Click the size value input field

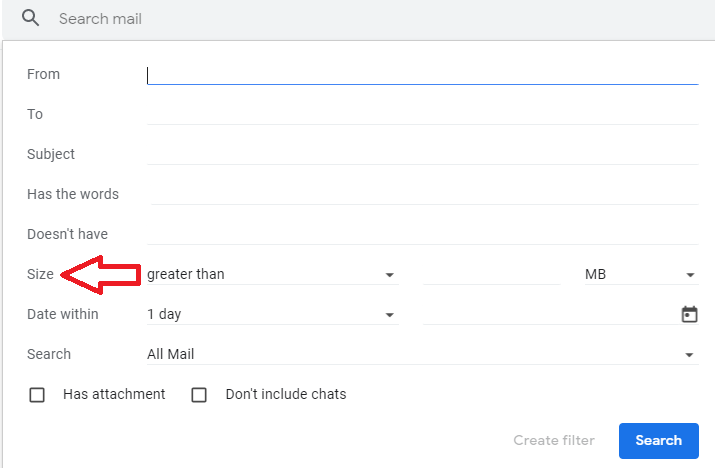click(492, 274)
